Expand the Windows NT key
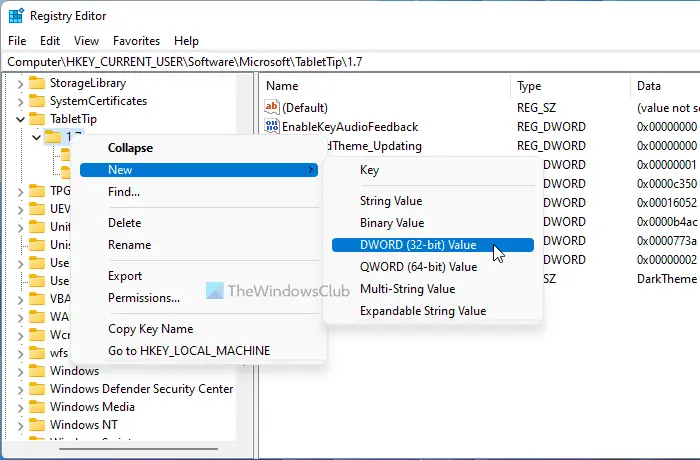The image size is (700, 460). [x=20, y=425]
